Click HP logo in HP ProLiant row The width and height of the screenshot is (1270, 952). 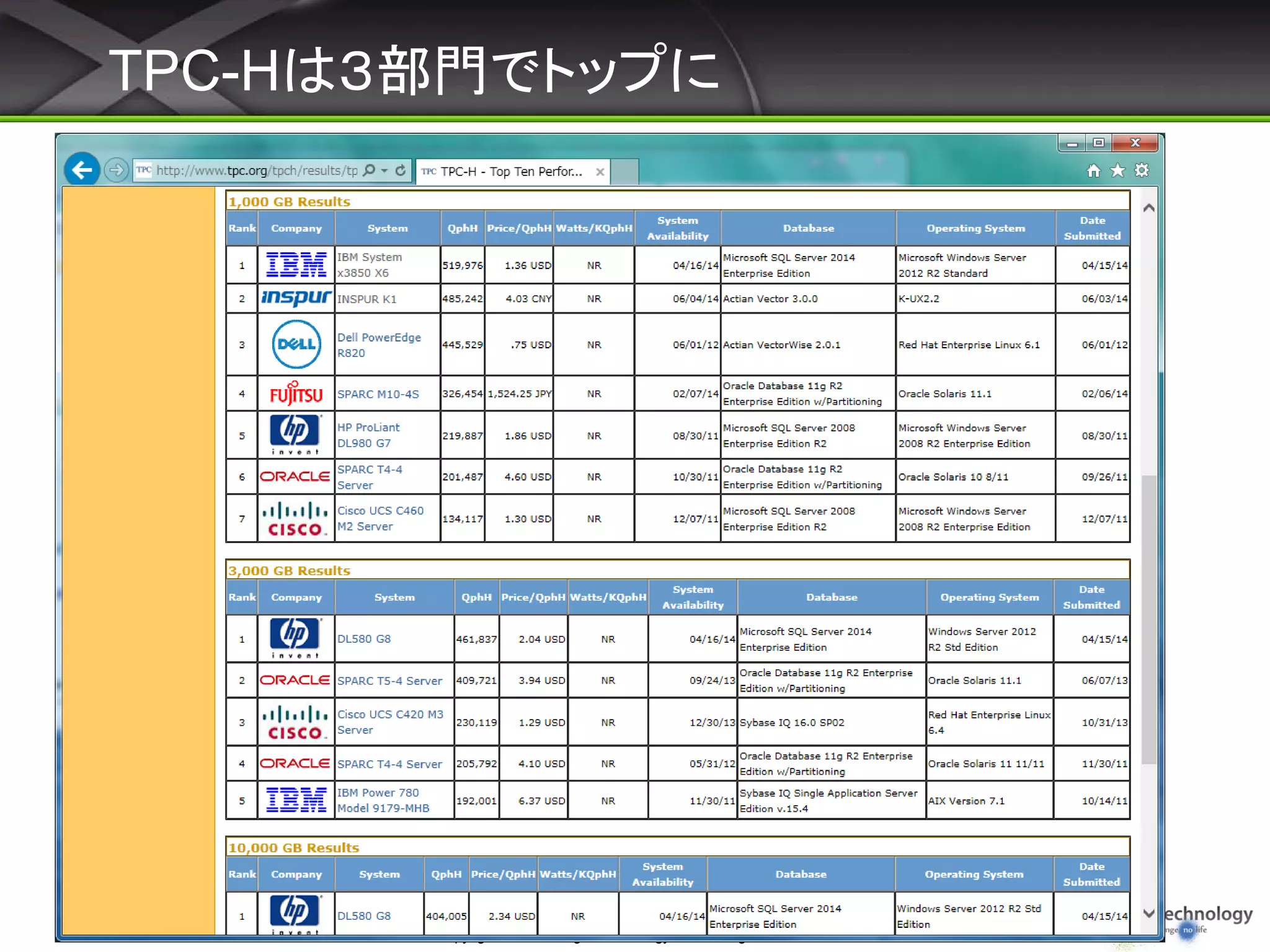click(295, 435)
